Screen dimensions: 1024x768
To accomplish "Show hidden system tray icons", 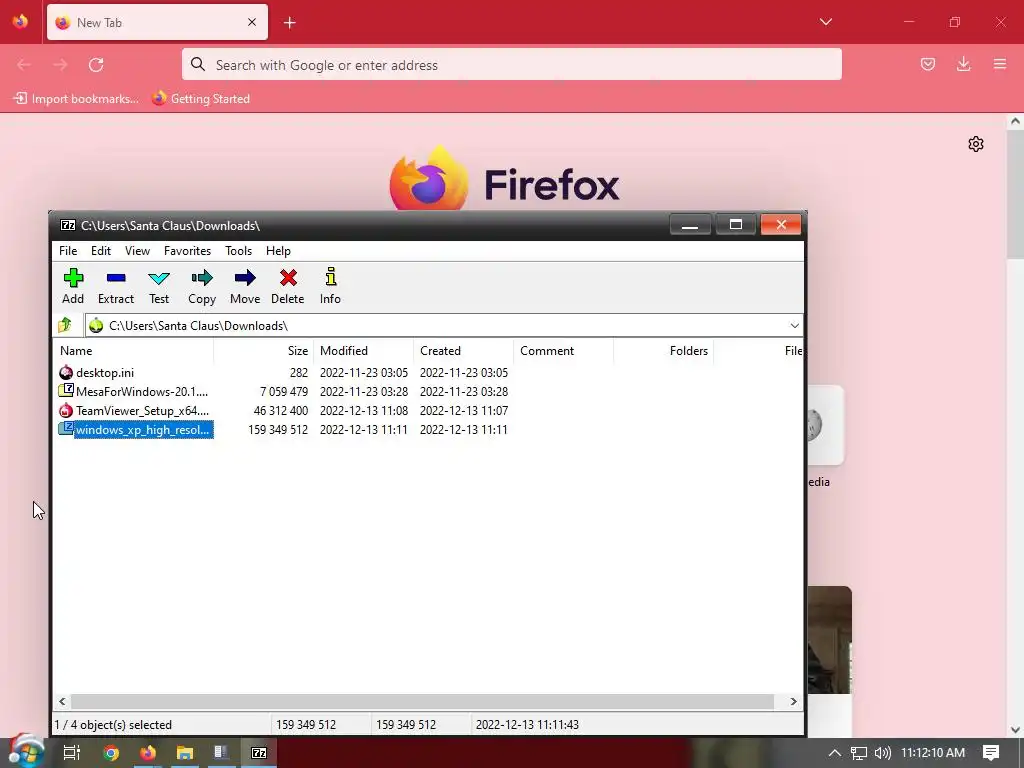I will pos(835,752).
